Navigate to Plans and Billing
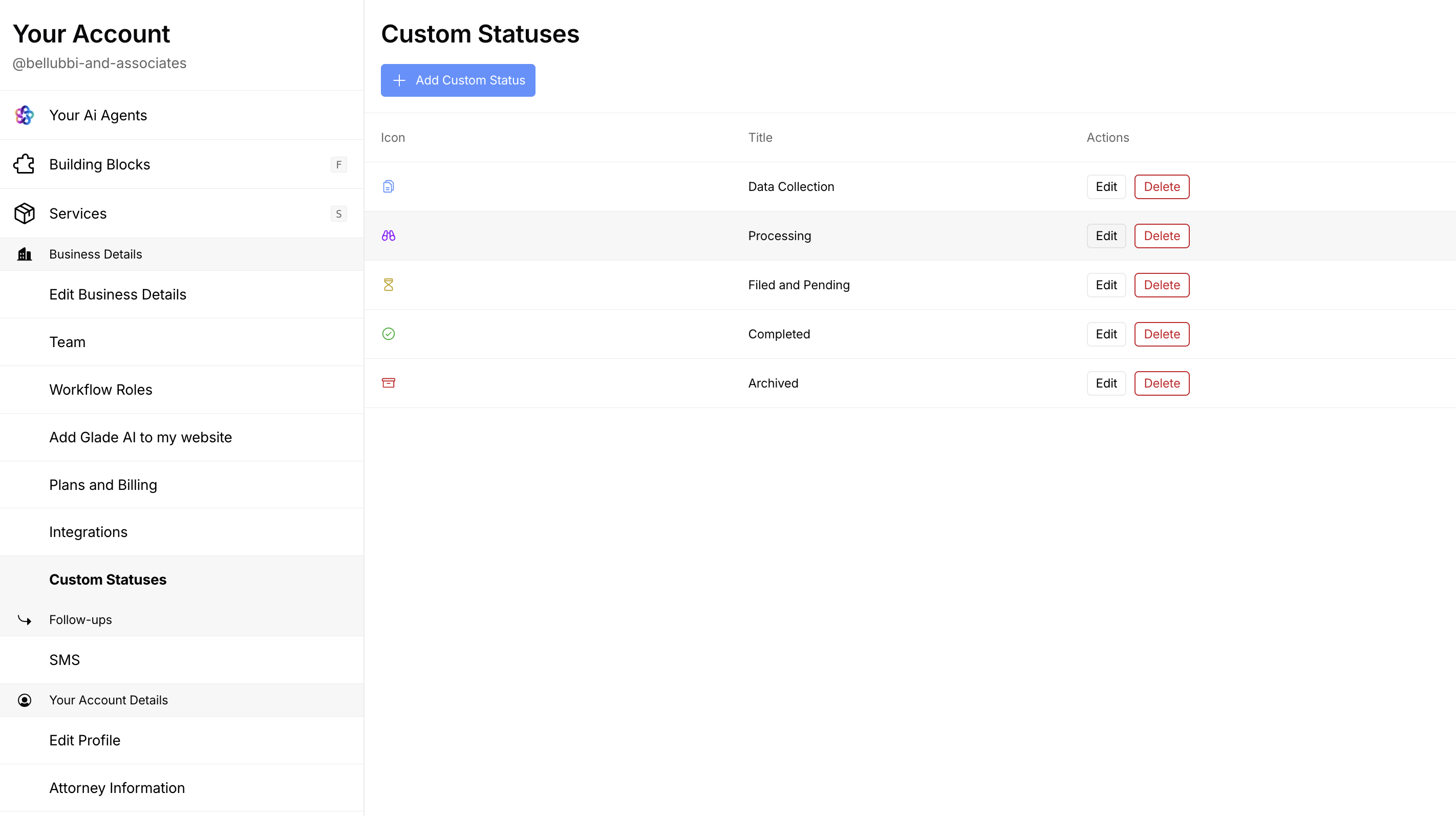1456x816 pixels. pyautogui.click(x=103, y=484)
